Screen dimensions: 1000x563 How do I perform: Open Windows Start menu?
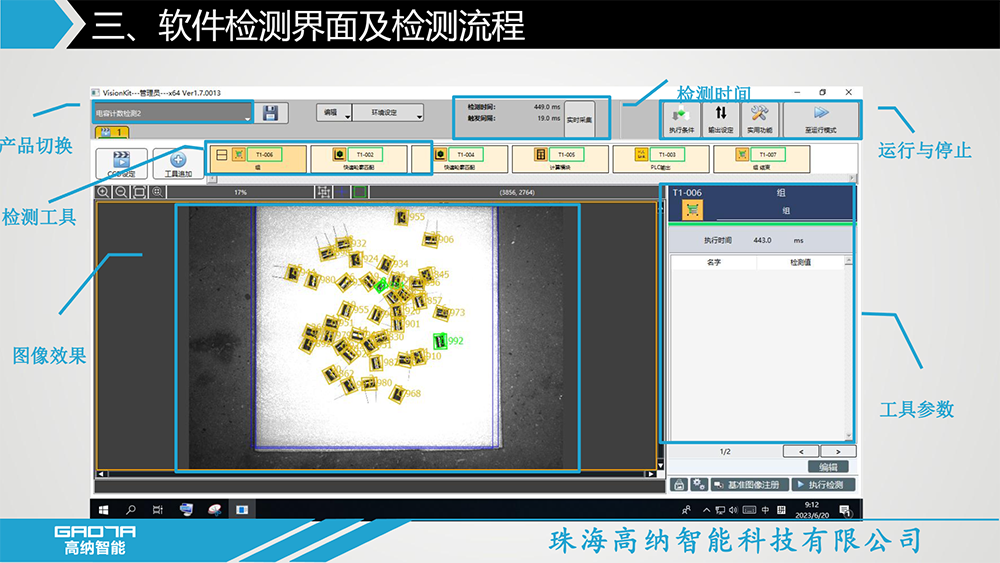[x=103, y=509]
